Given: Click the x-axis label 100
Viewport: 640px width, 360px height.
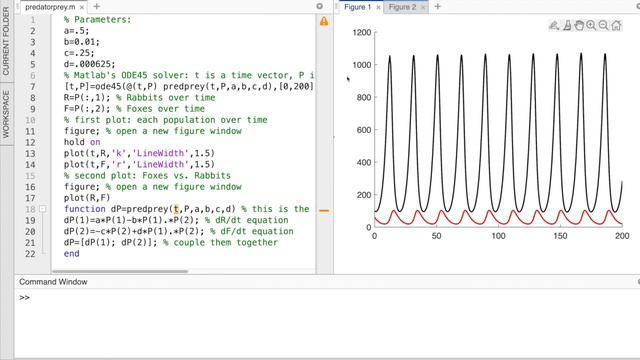Looking at the screenshot, I should (x=498, y=236).
